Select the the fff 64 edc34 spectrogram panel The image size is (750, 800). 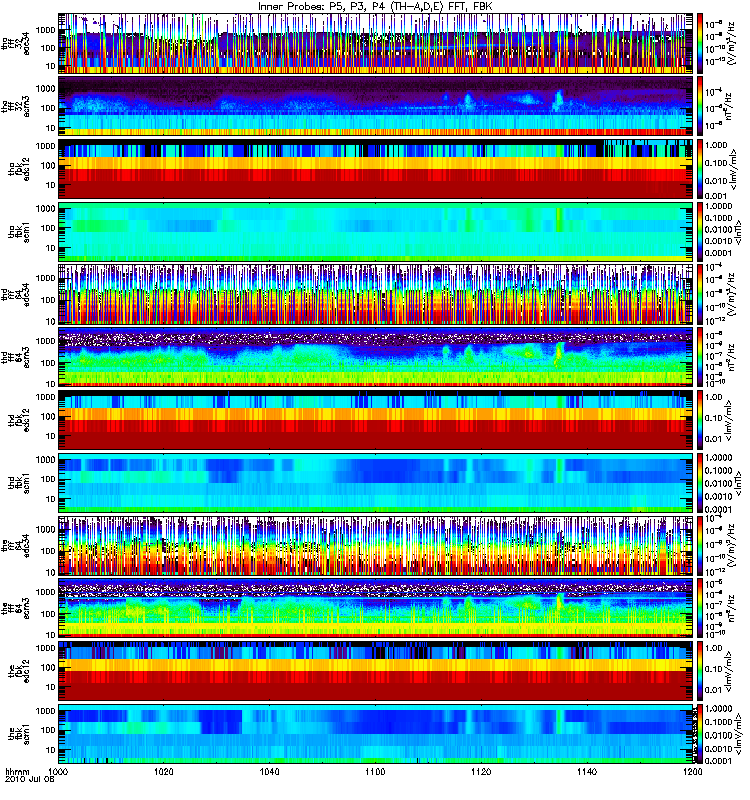[375, 545]
